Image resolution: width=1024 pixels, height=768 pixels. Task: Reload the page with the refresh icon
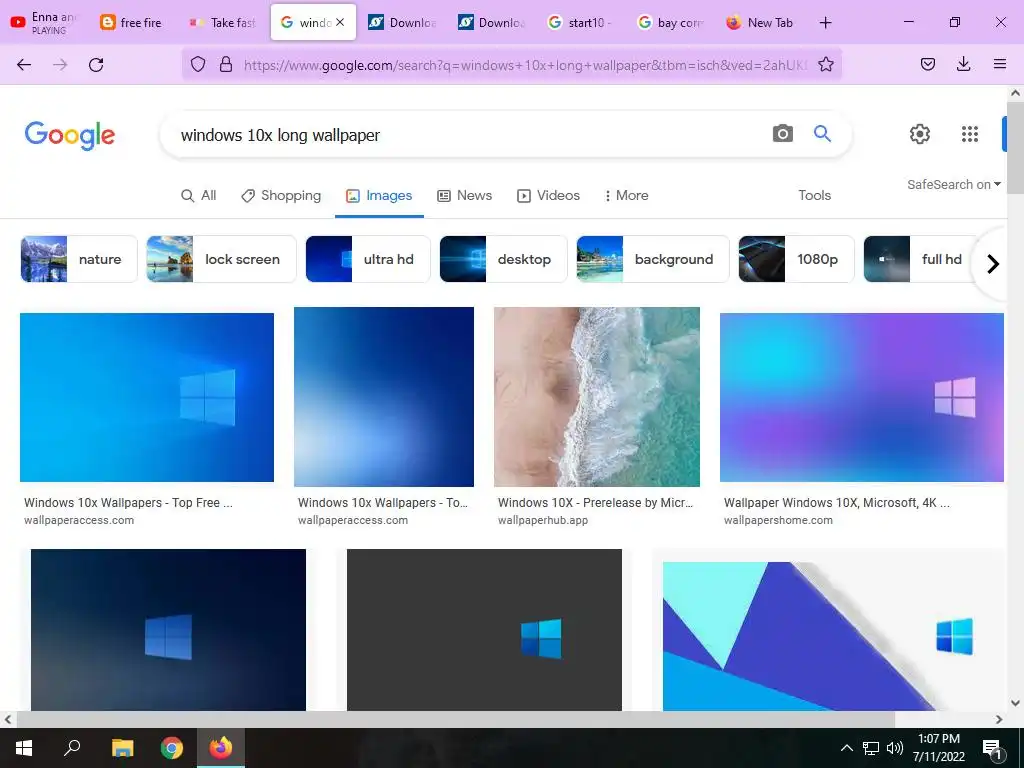click(x=96, y=64)
